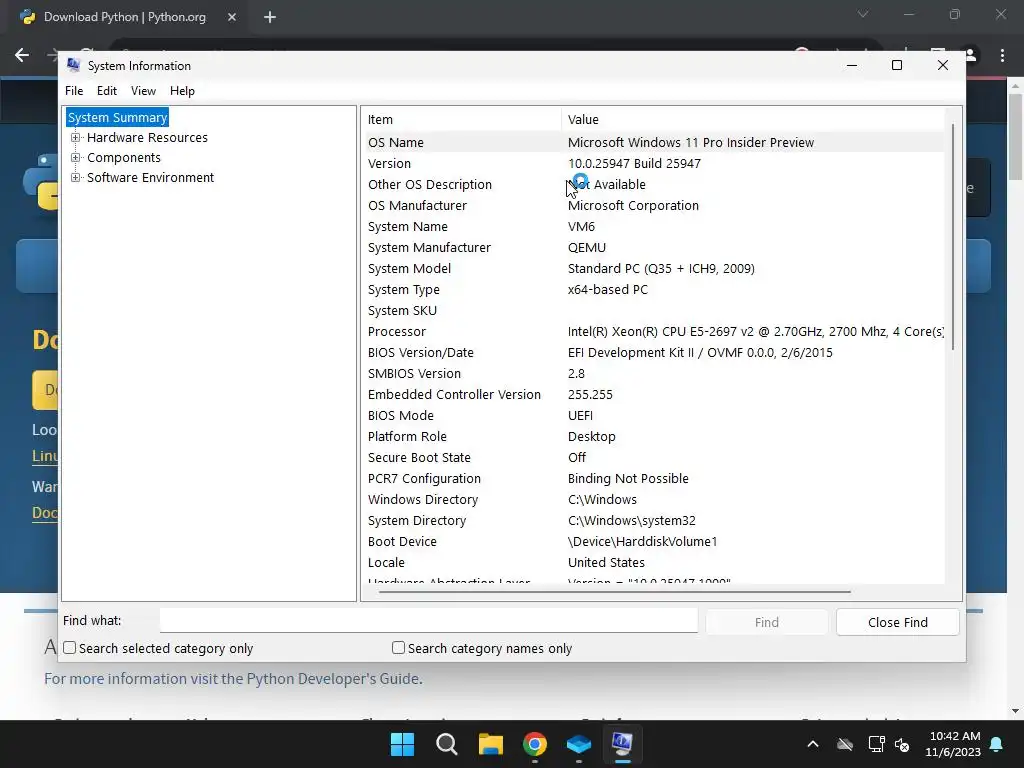Image resolution: width=1024 pixels, height=768 pixels.
Task: Click 10.0.25947 Build 25947 value
Action: (x=634, y=163)
